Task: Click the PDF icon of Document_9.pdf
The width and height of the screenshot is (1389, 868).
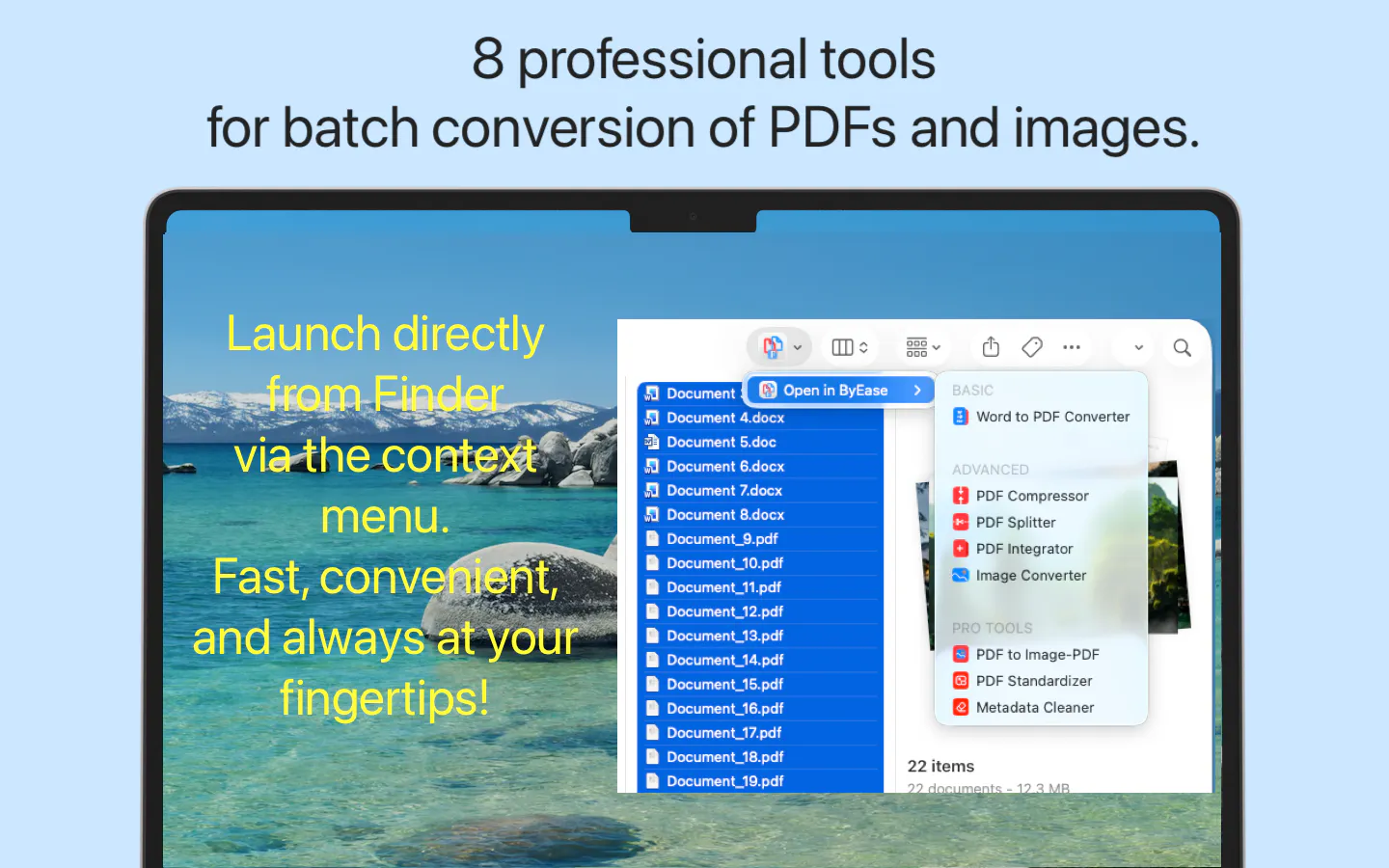Action: pos(652,538)
